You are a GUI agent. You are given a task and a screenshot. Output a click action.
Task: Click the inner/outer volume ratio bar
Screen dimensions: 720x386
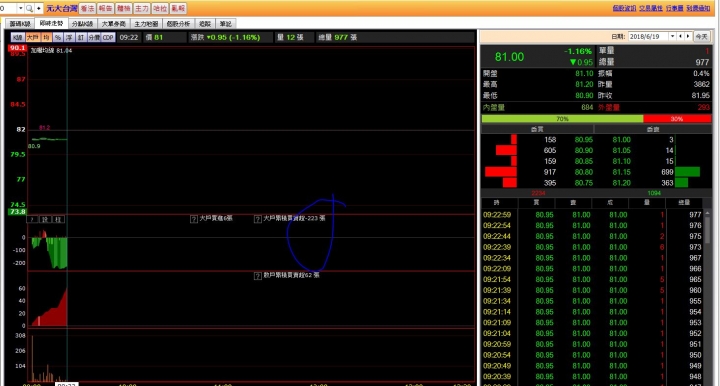click(x=596, y=119)
